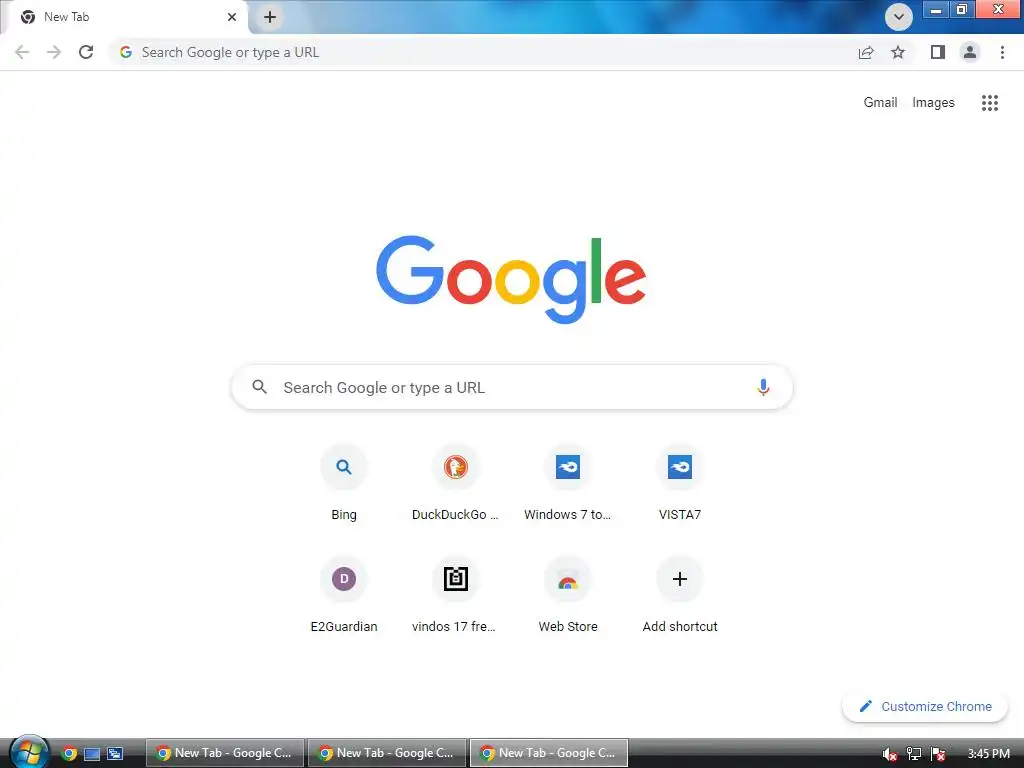Bookmark this tab with the star icon

[x=898, y=52]
